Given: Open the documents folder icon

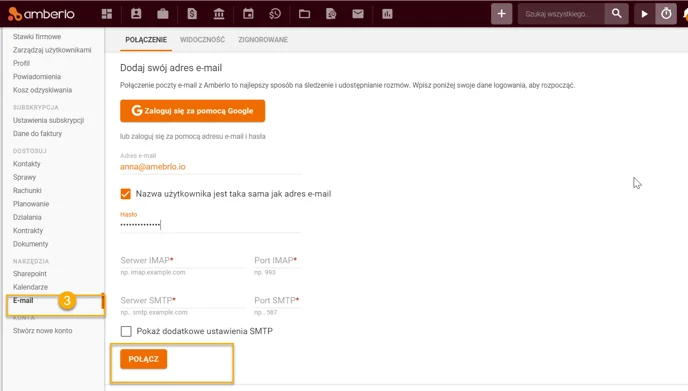Looking at the screenshot, I should (304, 14).
